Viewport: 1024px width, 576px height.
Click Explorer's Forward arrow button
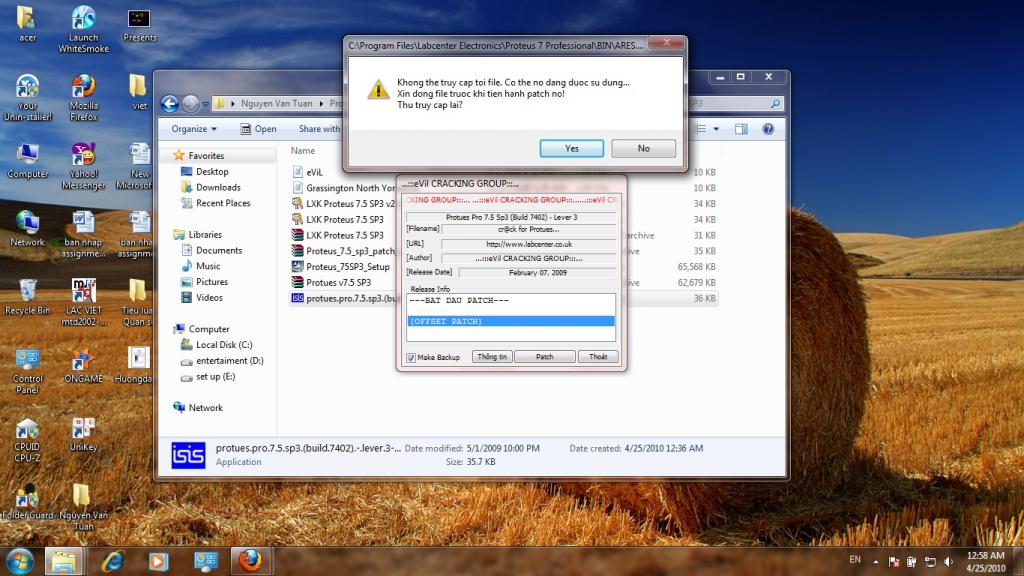click(x=190, y=103)
